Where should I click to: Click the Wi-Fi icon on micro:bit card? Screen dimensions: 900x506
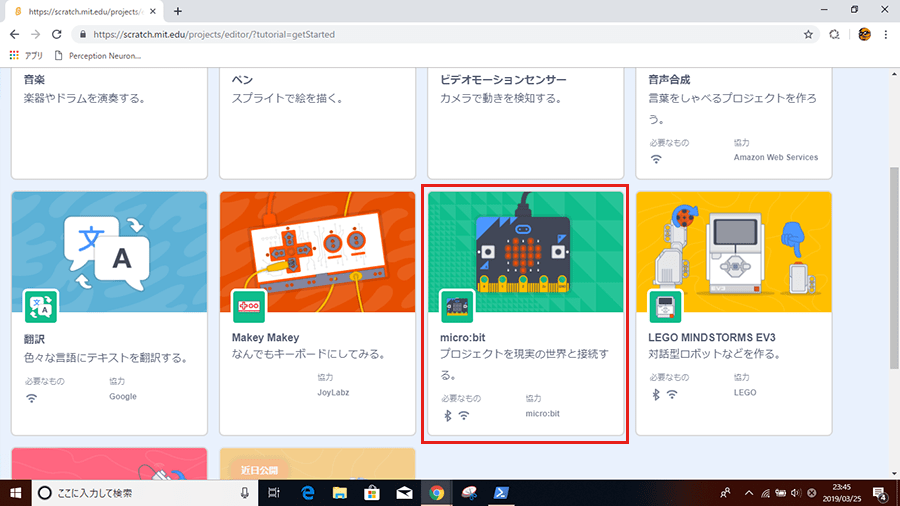coord(464,415)
